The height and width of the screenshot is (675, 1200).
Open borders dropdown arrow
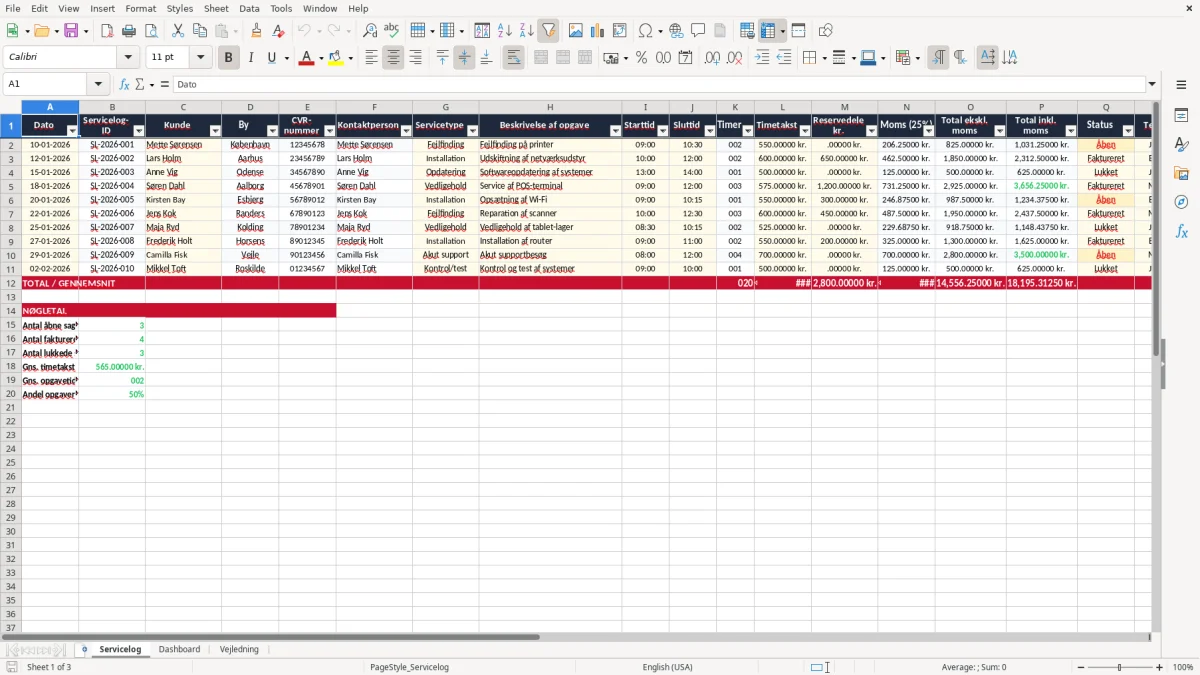pos(822,58)
